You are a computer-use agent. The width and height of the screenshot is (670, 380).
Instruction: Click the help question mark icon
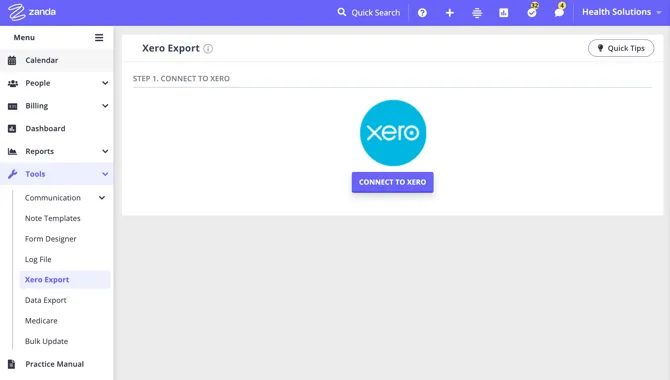(422, 13)
